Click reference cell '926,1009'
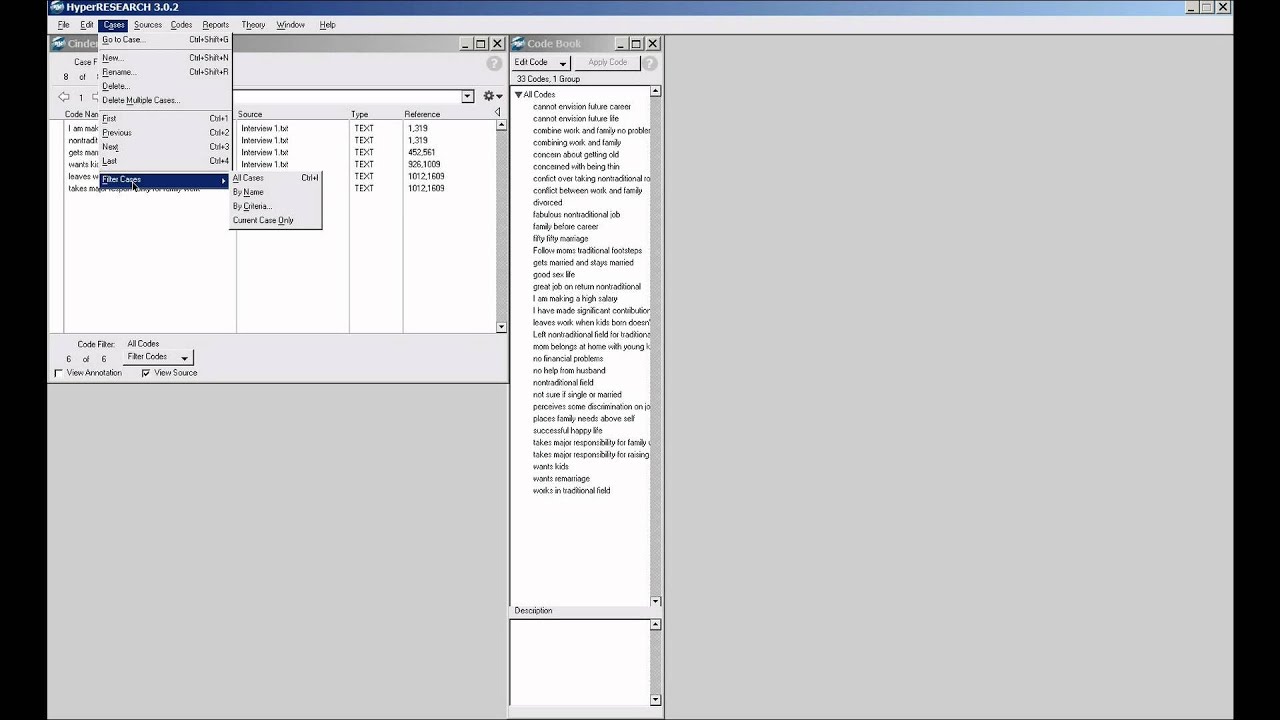The height and width of the screenshot is (720, 1280). (424, 165)
